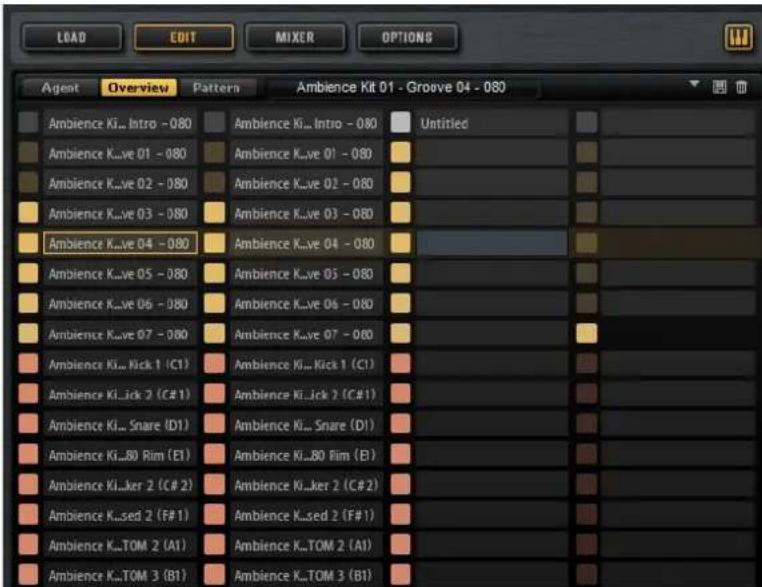
Task: Select the Agent tab
Action: click(x=60, y=88)
